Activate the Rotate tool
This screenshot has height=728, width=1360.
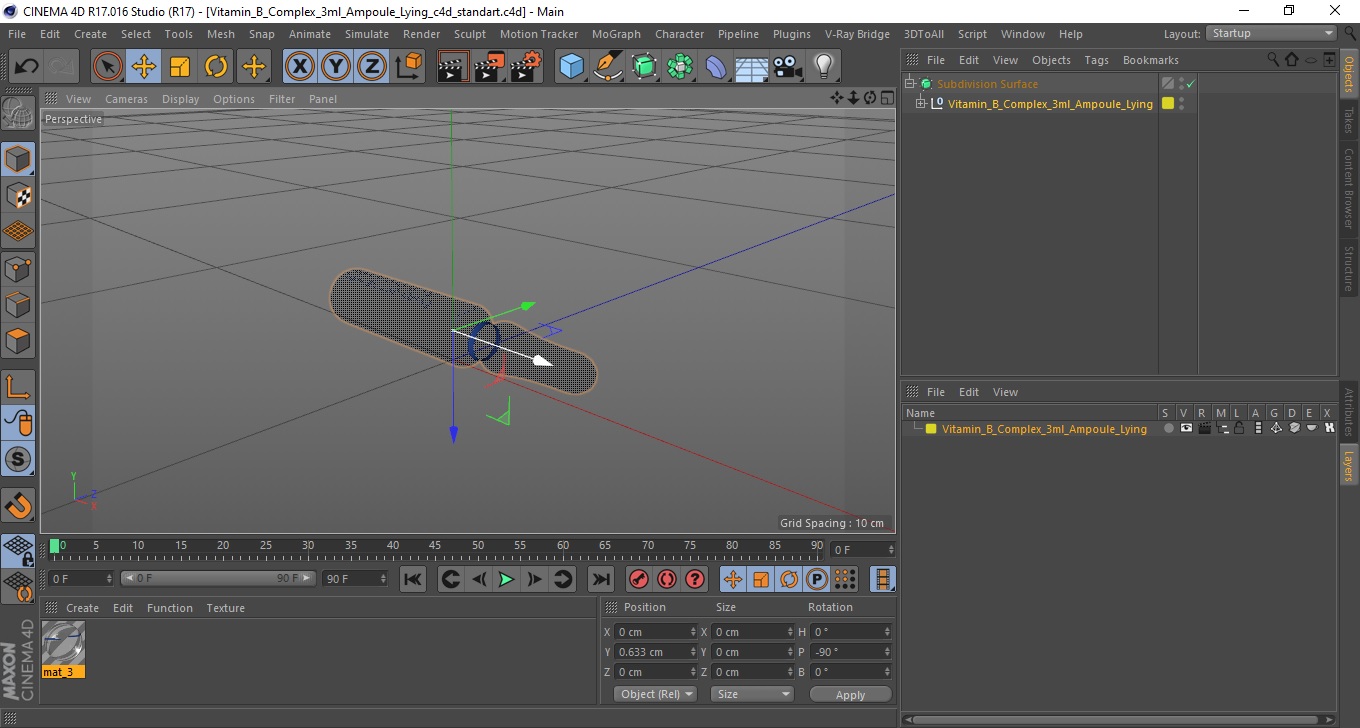216,67
